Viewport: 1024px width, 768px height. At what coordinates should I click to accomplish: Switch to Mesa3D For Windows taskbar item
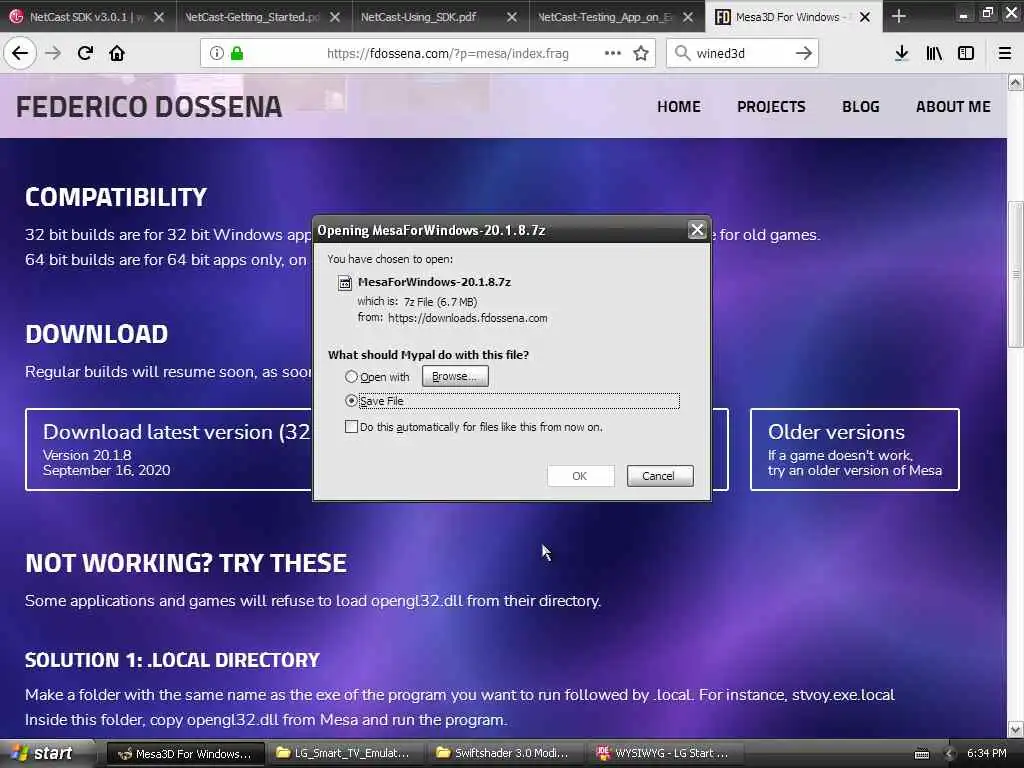coord(185,754)
